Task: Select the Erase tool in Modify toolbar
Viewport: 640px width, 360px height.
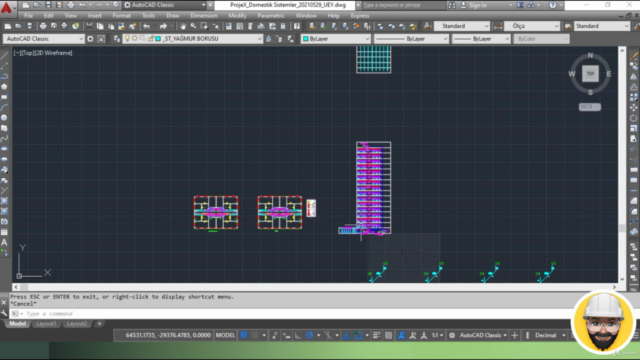Action: pos(634,56)
